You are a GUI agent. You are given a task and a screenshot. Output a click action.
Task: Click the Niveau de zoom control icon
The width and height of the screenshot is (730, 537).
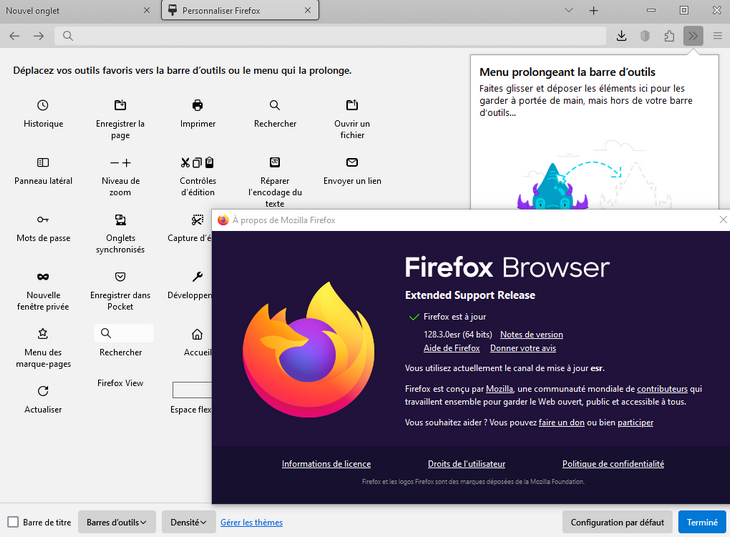click(120, 163)
